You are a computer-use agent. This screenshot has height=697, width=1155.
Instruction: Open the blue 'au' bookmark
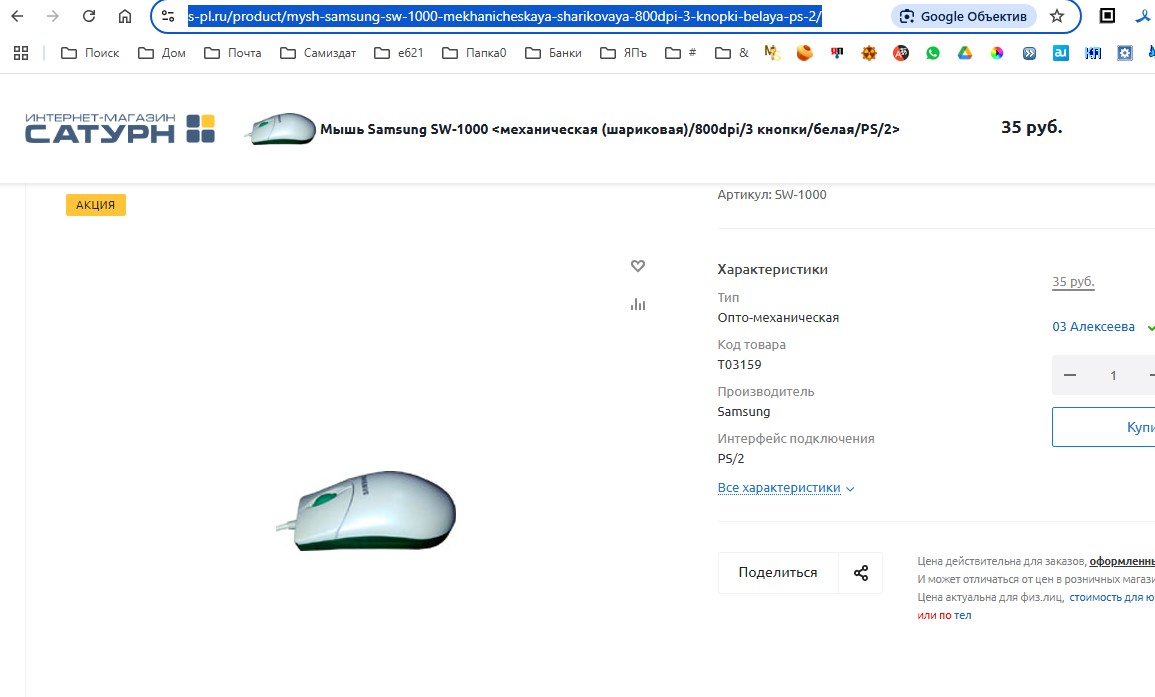[1061, 52]
